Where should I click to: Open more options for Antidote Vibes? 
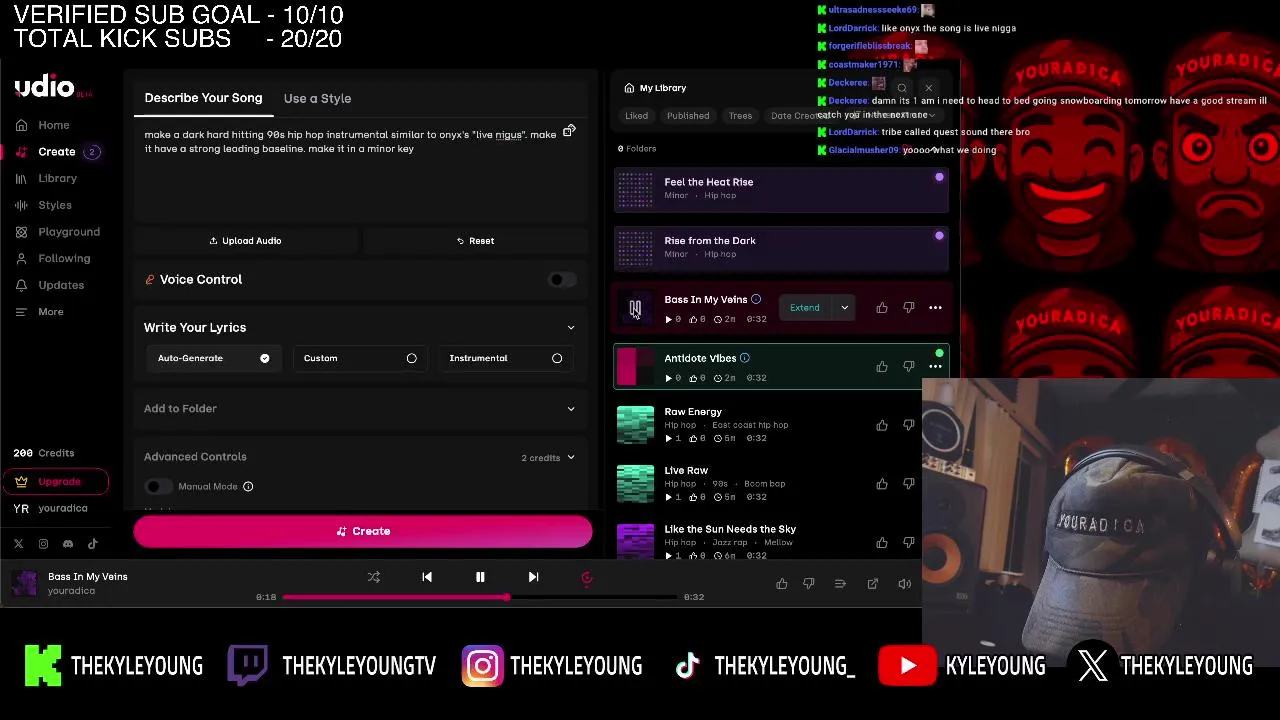point(935,367)
